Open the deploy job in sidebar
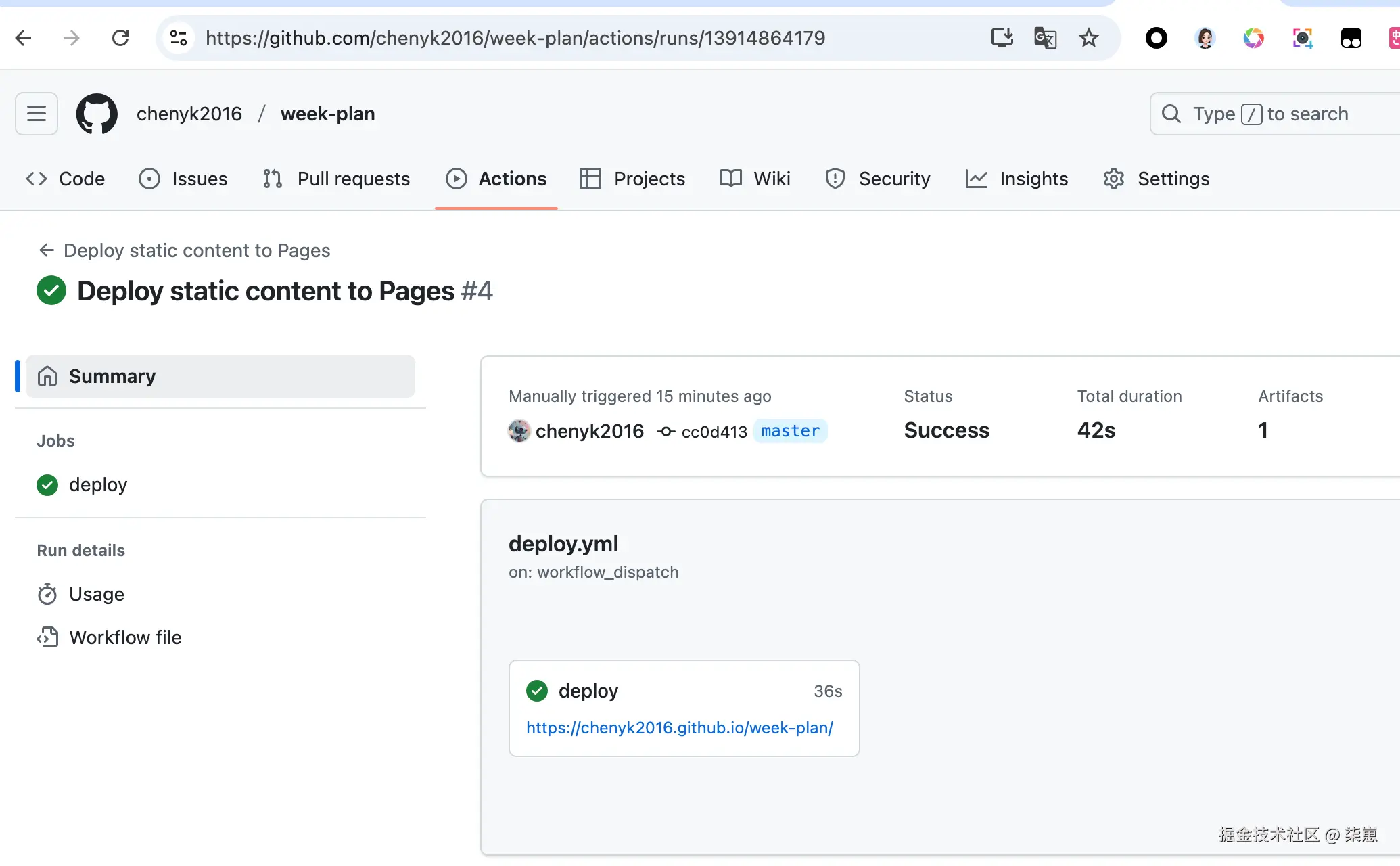 pyautogui.click(x=97, y=484)
